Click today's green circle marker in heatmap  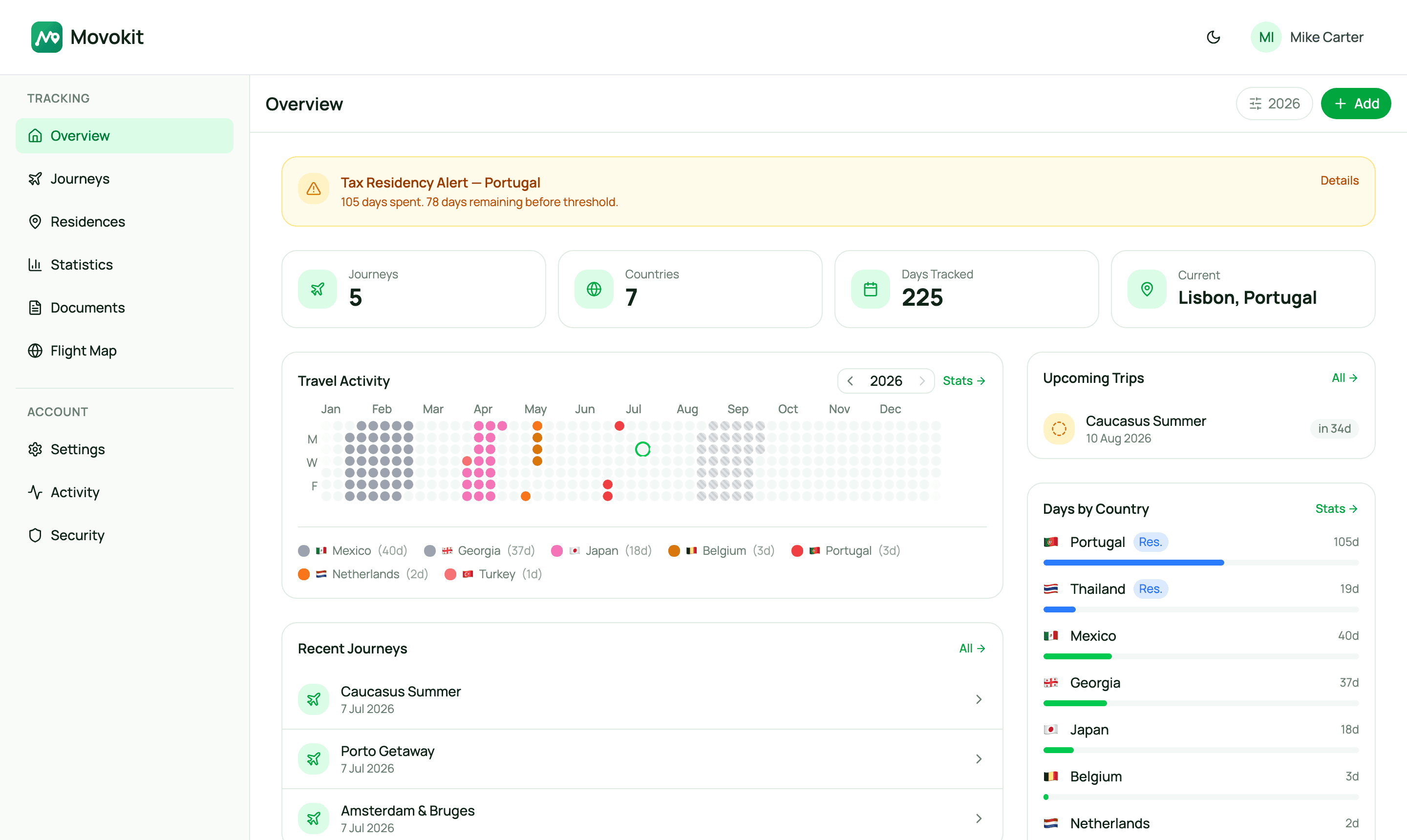pyautogui.click(x=642, y=449)
